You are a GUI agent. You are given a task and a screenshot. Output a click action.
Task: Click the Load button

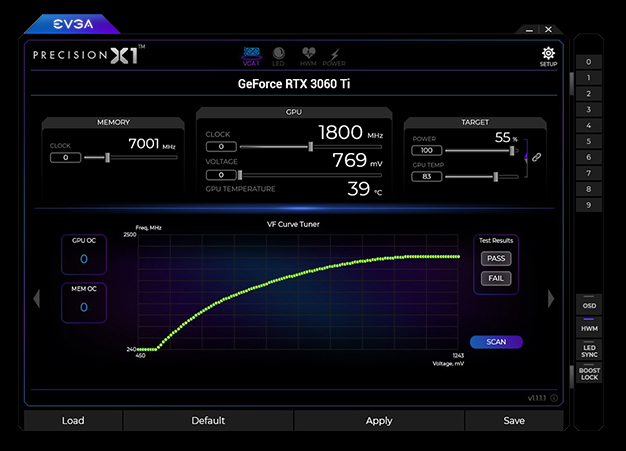(x=73, y=421)
